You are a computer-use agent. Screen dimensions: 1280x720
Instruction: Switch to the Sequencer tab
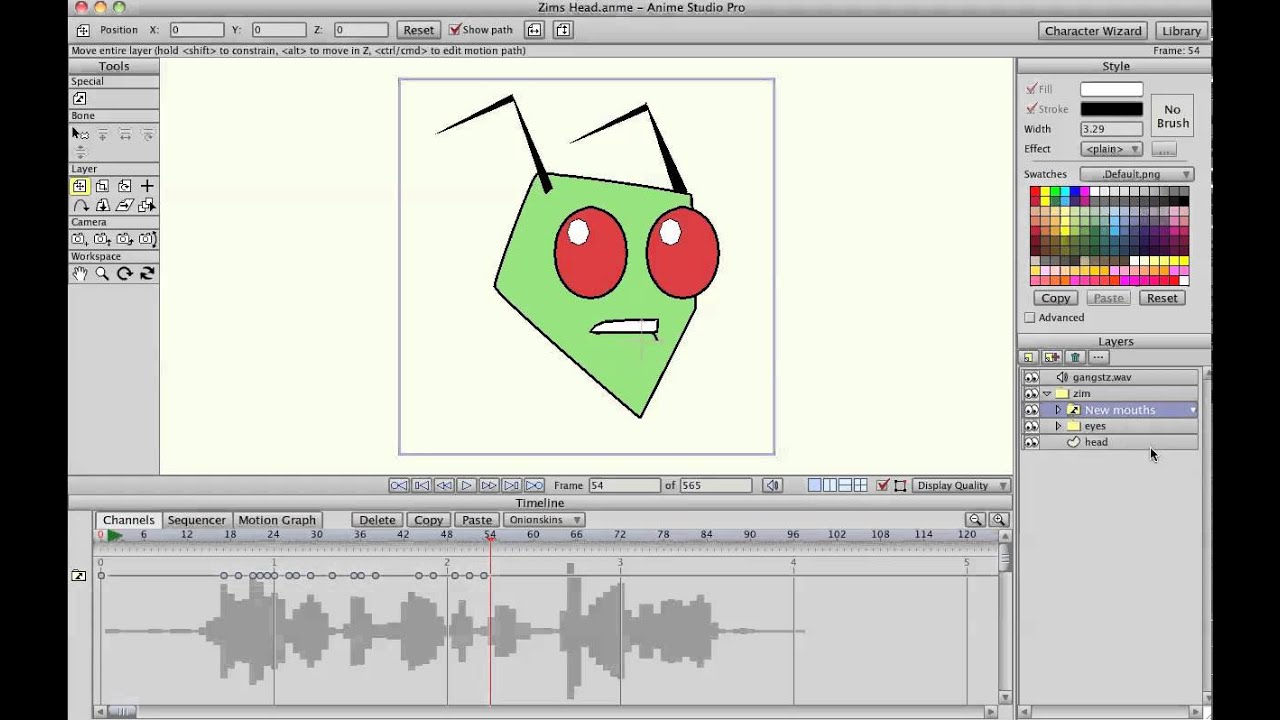(196, 520)
